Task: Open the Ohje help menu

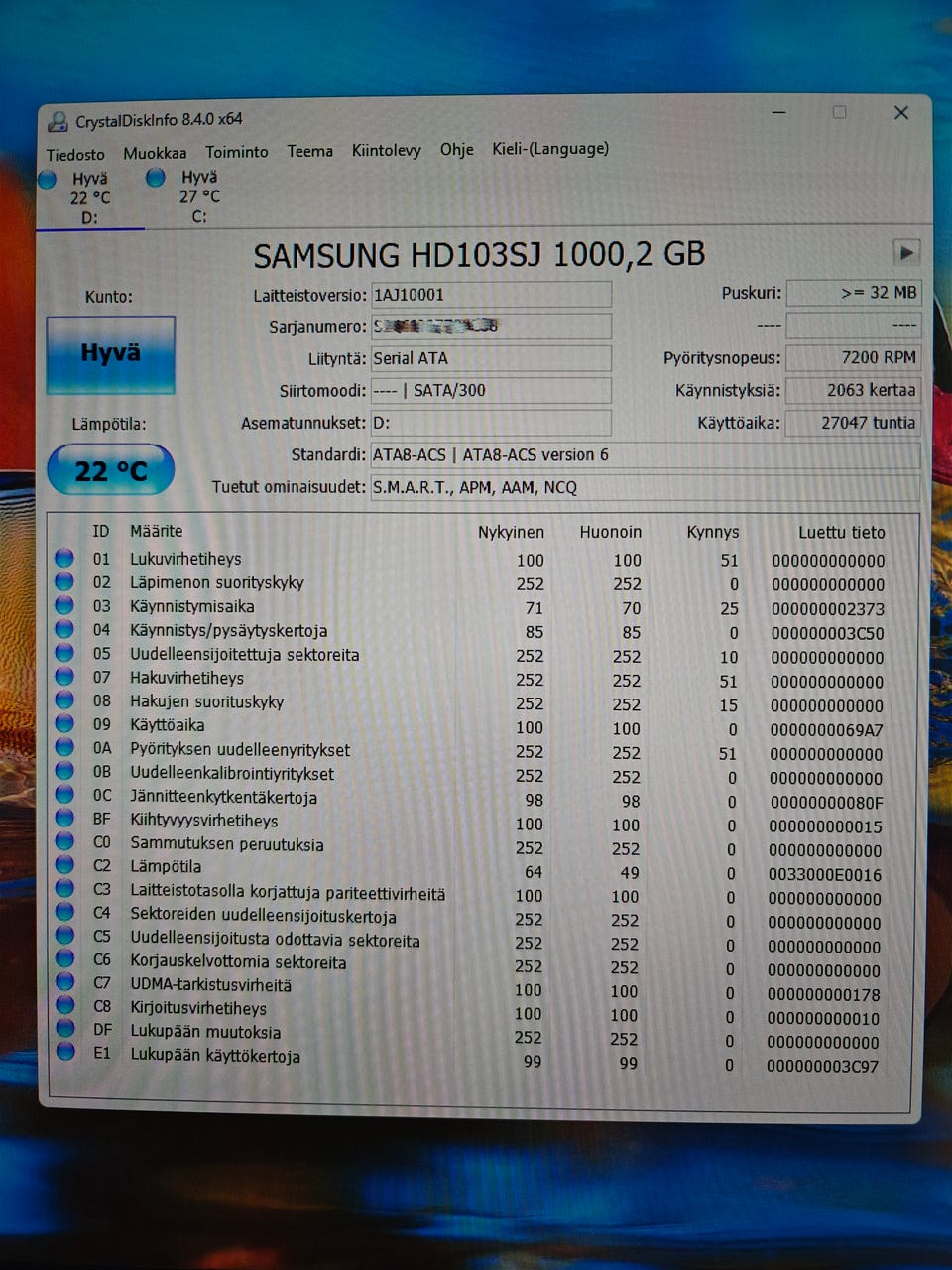Action: [x=456, y=149]
